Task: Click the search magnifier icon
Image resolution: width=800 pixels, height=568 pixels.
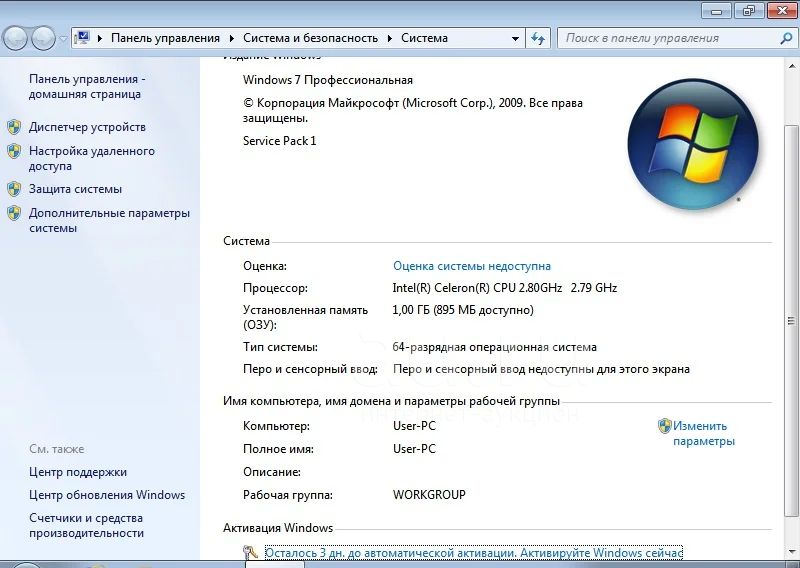Action: [786, 38]
